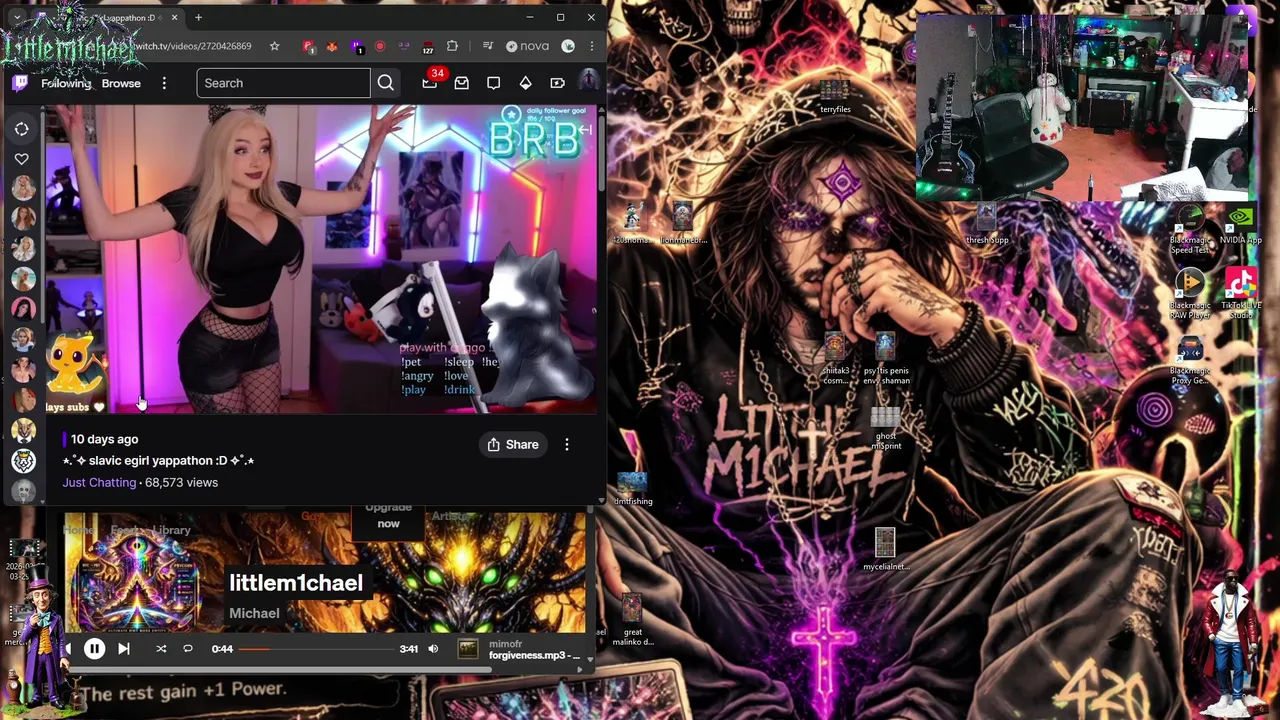Click the Twitch search magnifier button
1280x720 pixels.
[386, 83]
